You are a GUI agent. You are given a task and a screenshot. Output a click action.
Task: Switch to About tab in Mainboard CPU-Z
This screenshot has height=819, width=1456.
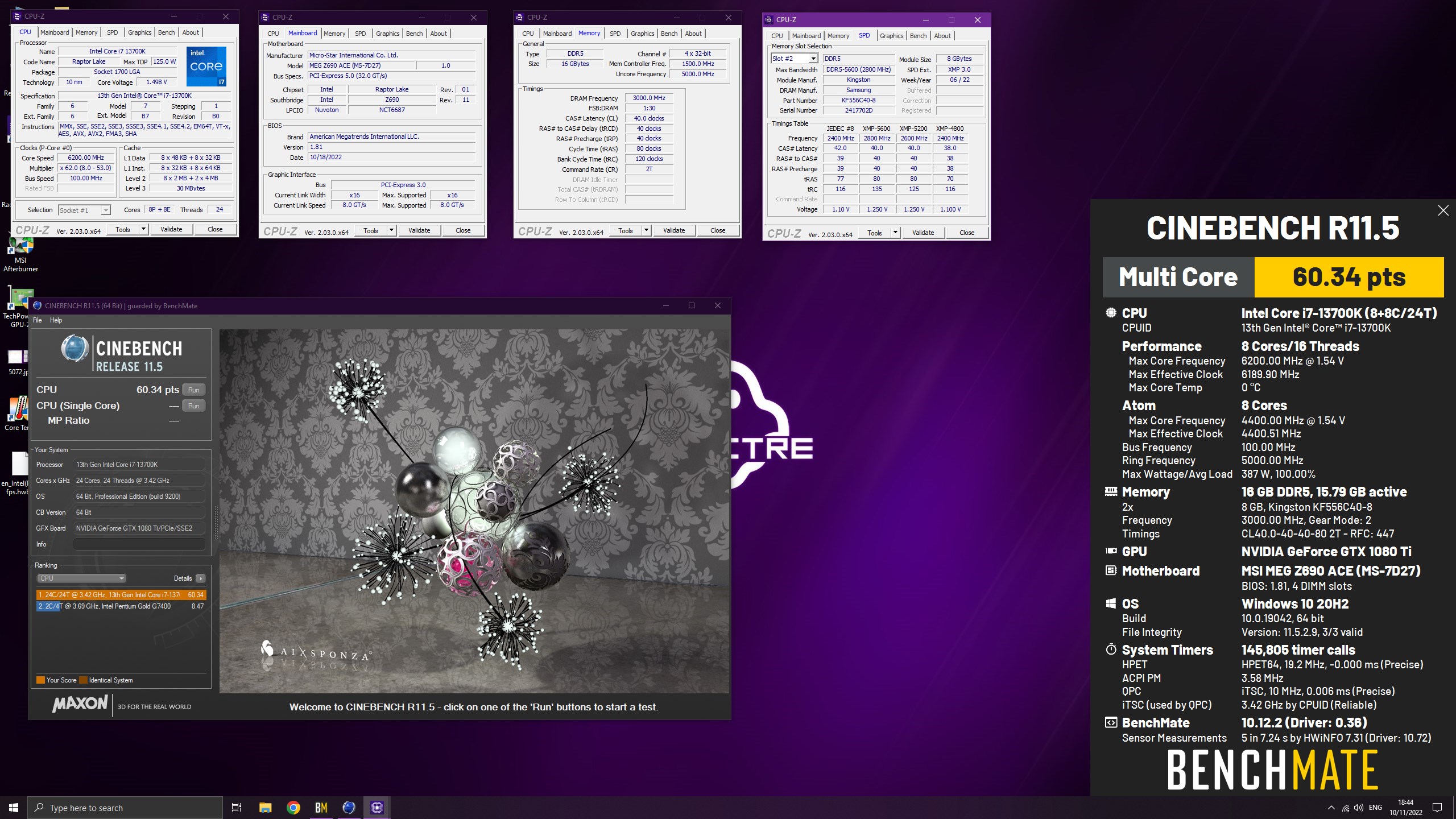[439, 34]
